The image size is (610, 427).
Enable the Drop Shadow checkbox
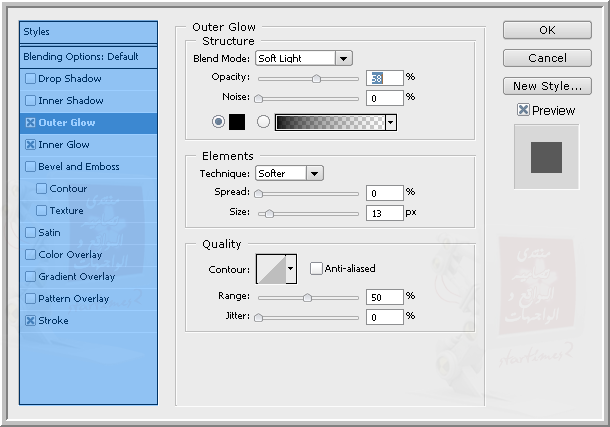(x=30, y=79)
